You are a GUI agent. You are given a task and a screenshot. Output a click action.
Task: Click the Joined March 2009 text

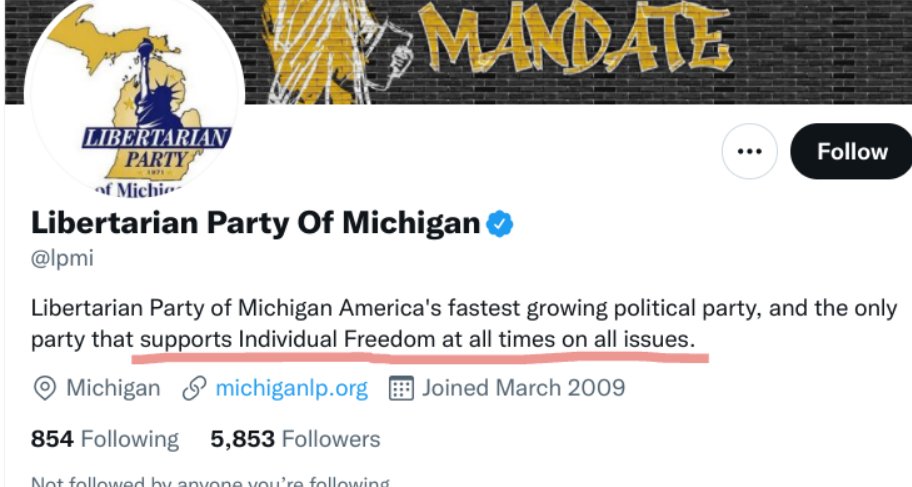click(523, 388)
